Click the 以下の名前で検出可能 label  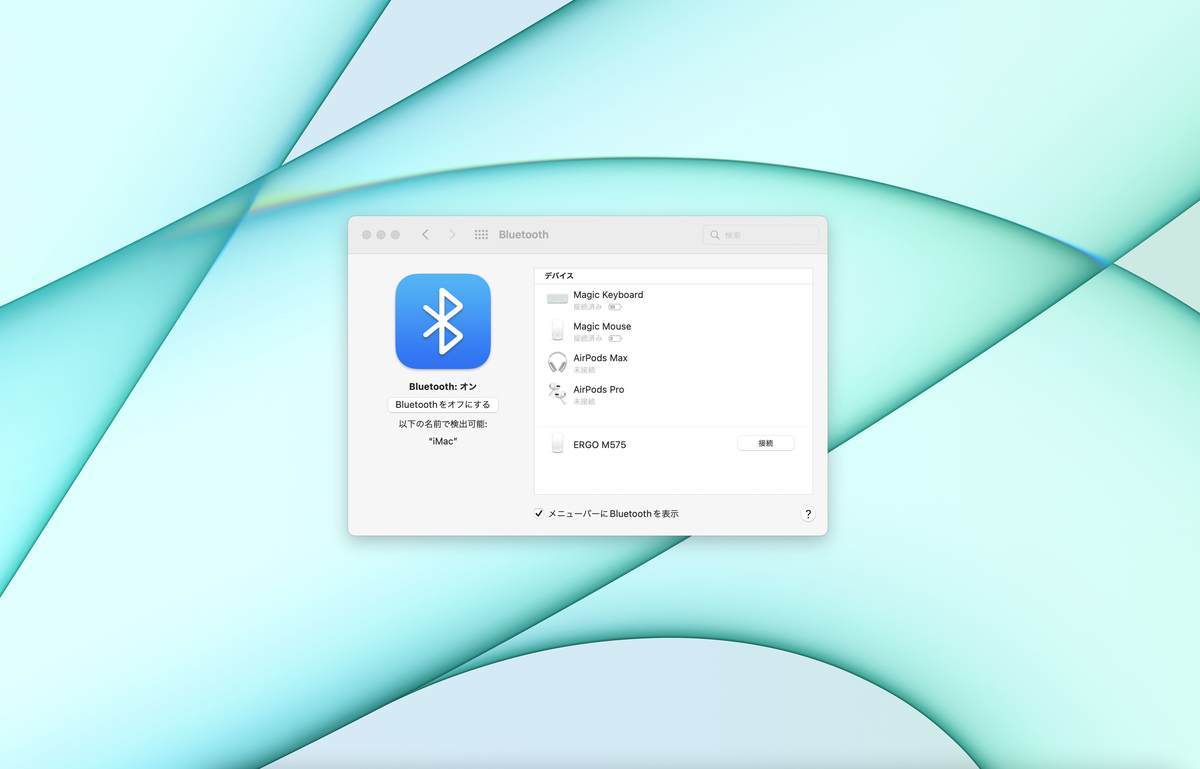(443, 424)
